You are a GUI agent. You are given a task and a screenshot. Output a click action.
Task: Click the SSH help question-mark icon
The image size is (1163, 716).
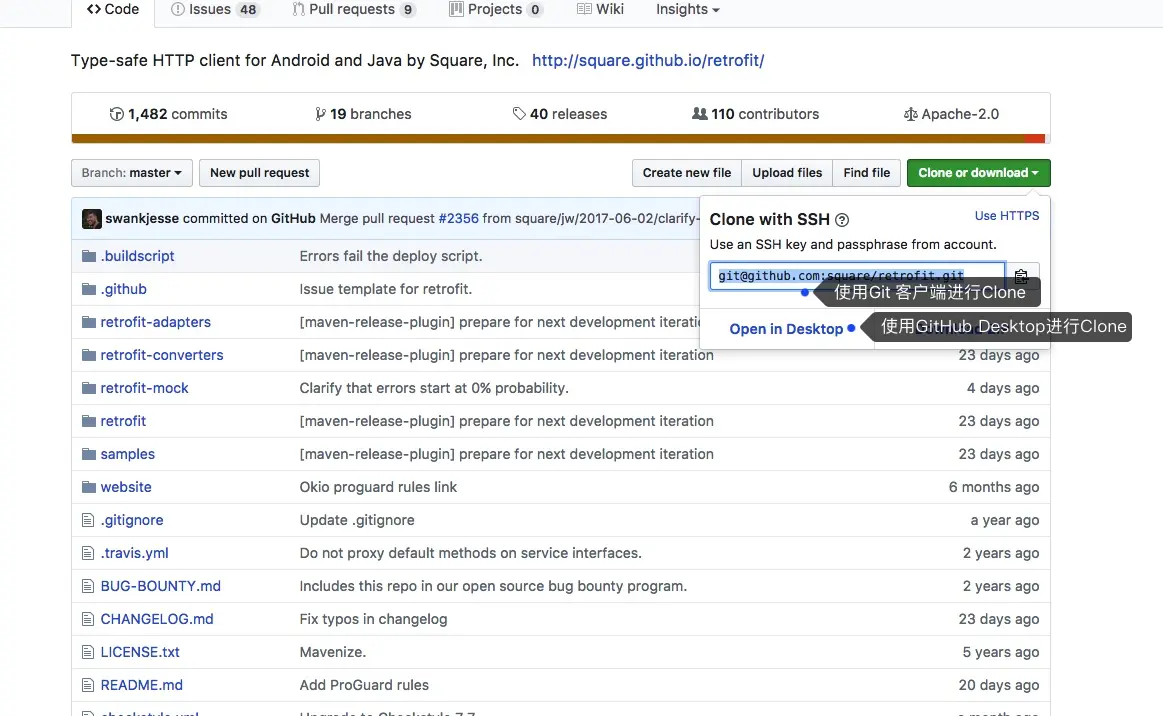[842, 220]
